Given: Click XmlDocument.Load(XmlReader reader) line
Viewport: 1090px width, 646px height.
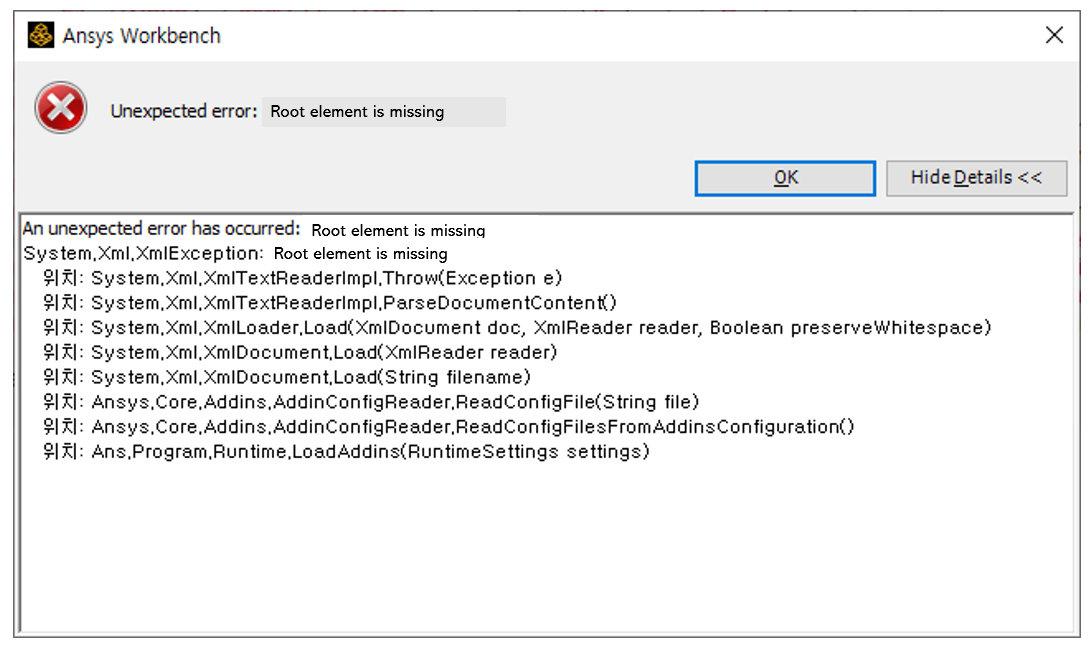Looking at the screenshot, I should tap(300, 353).
